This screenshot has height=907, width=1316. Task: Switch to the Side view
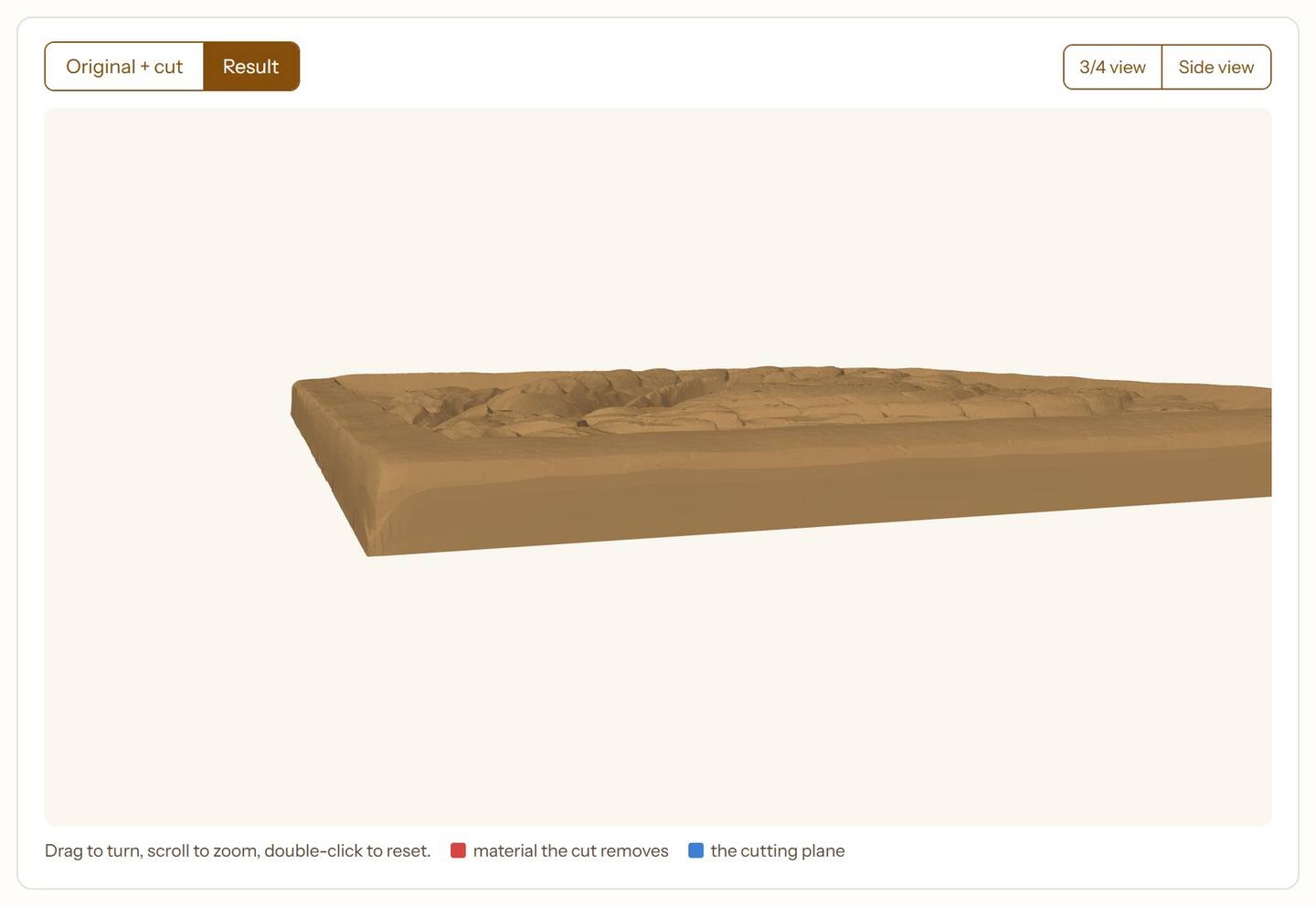[x=1216, y=68]
